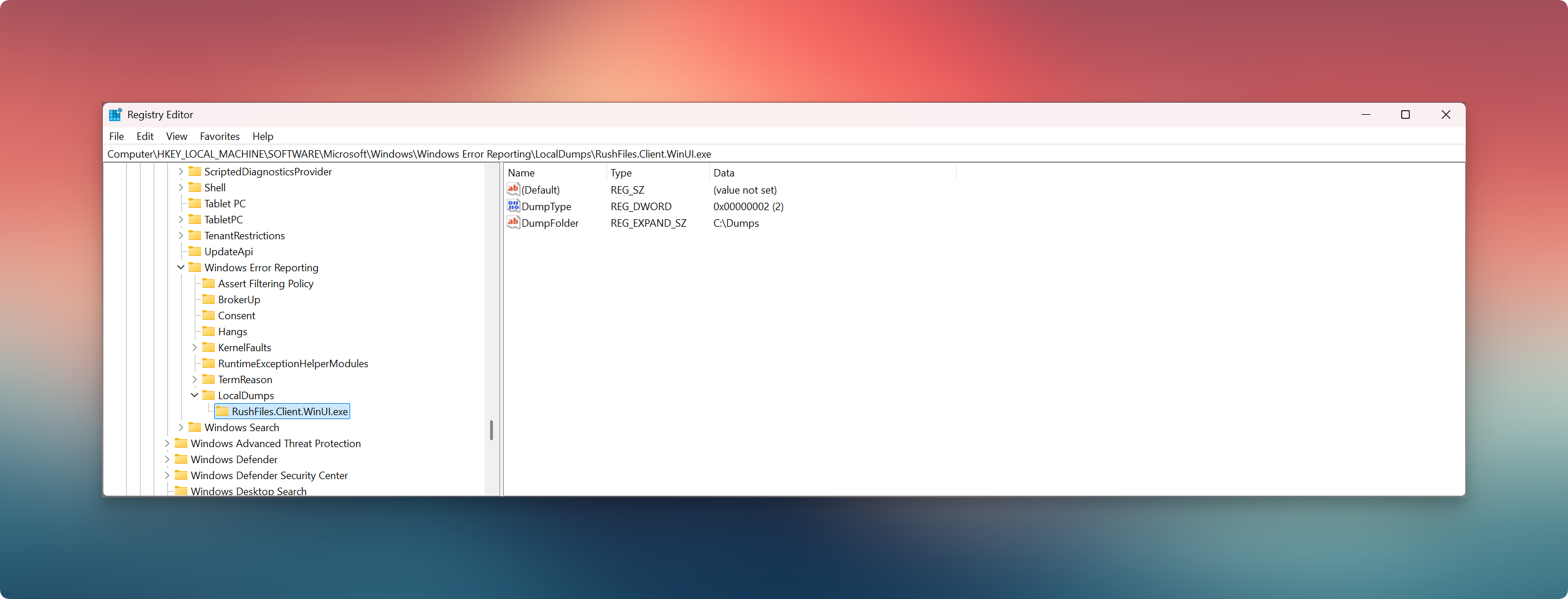
Task: Click the DumpFolder string value icon
Action: 513,222
